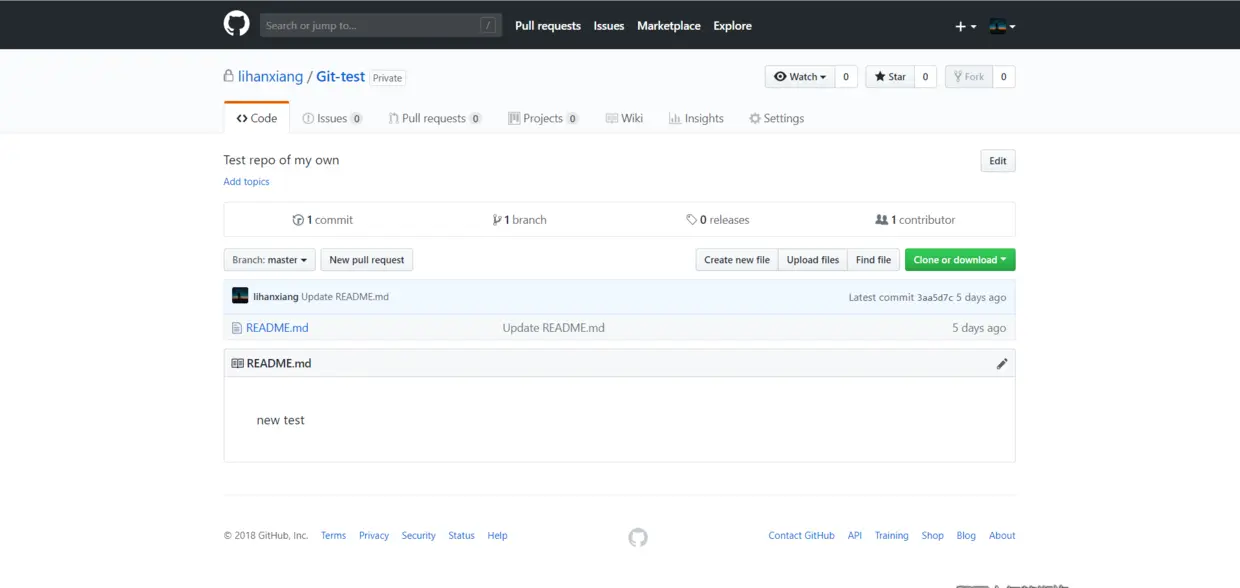Open the plus create-new dropdown
Viewport: 1240px width, 588px height.
tap(966, 26)
